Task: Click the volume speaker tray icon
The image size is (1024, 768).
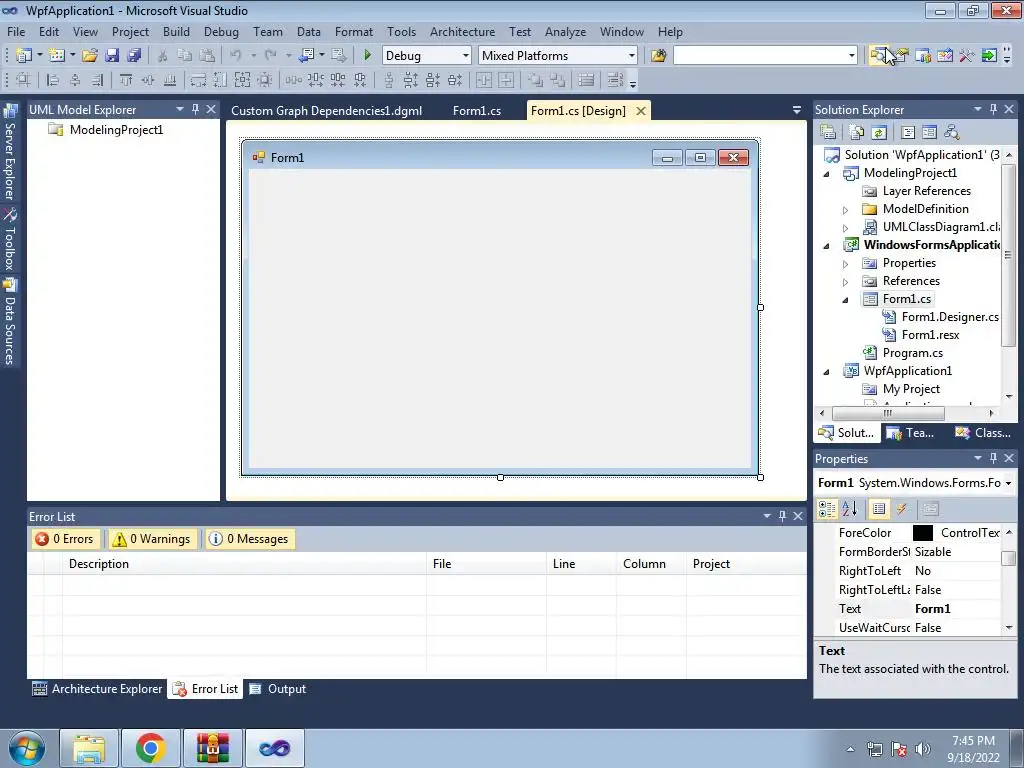Action: (922, 749)
